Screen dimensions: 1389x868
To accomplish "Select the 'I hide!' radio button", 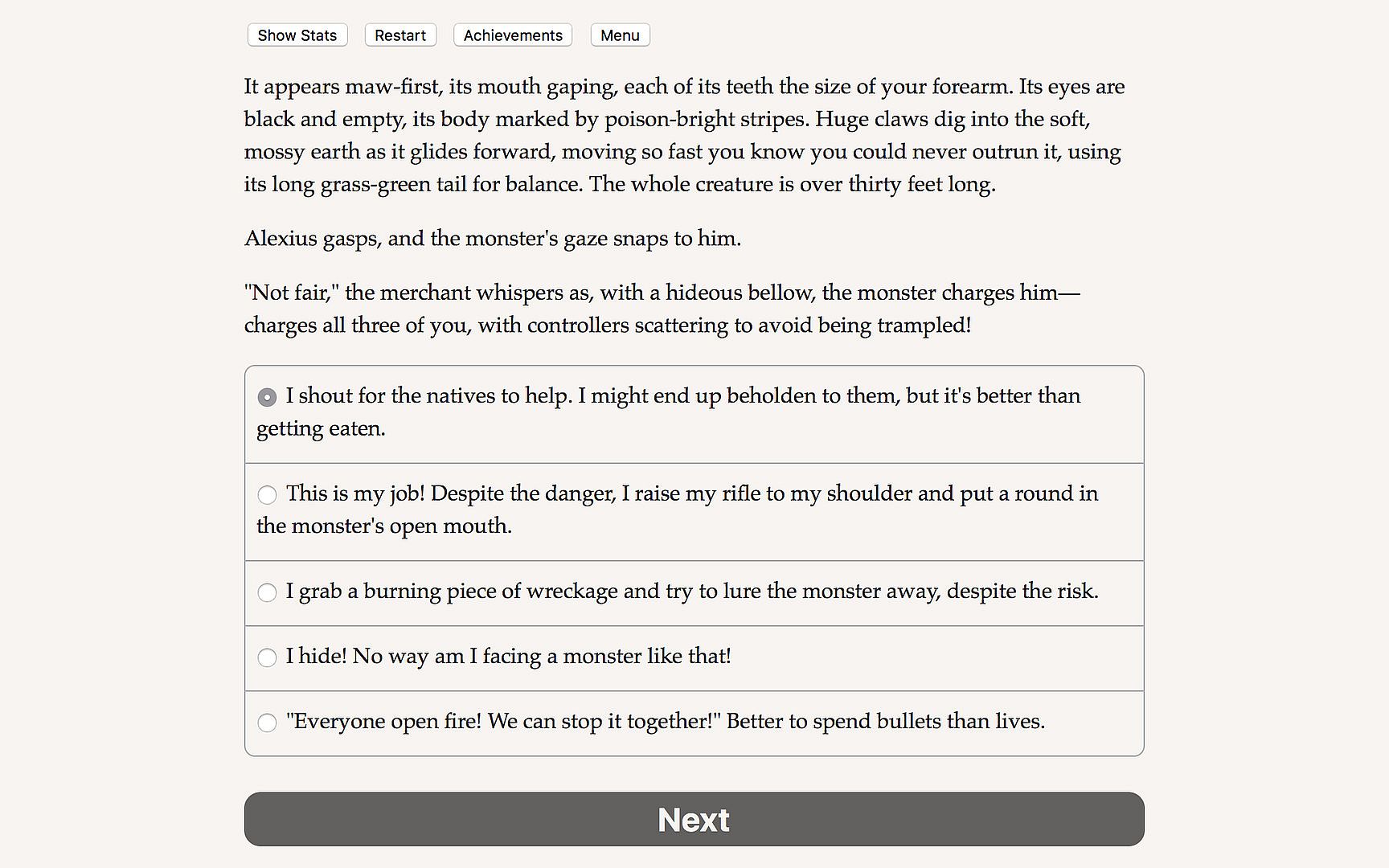I will [267, 657].
